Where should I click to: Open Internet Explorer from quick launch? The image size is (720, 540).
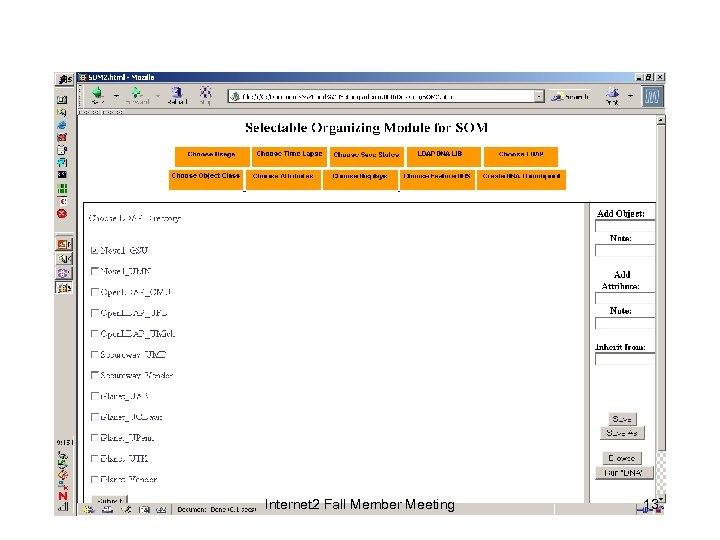62,125
